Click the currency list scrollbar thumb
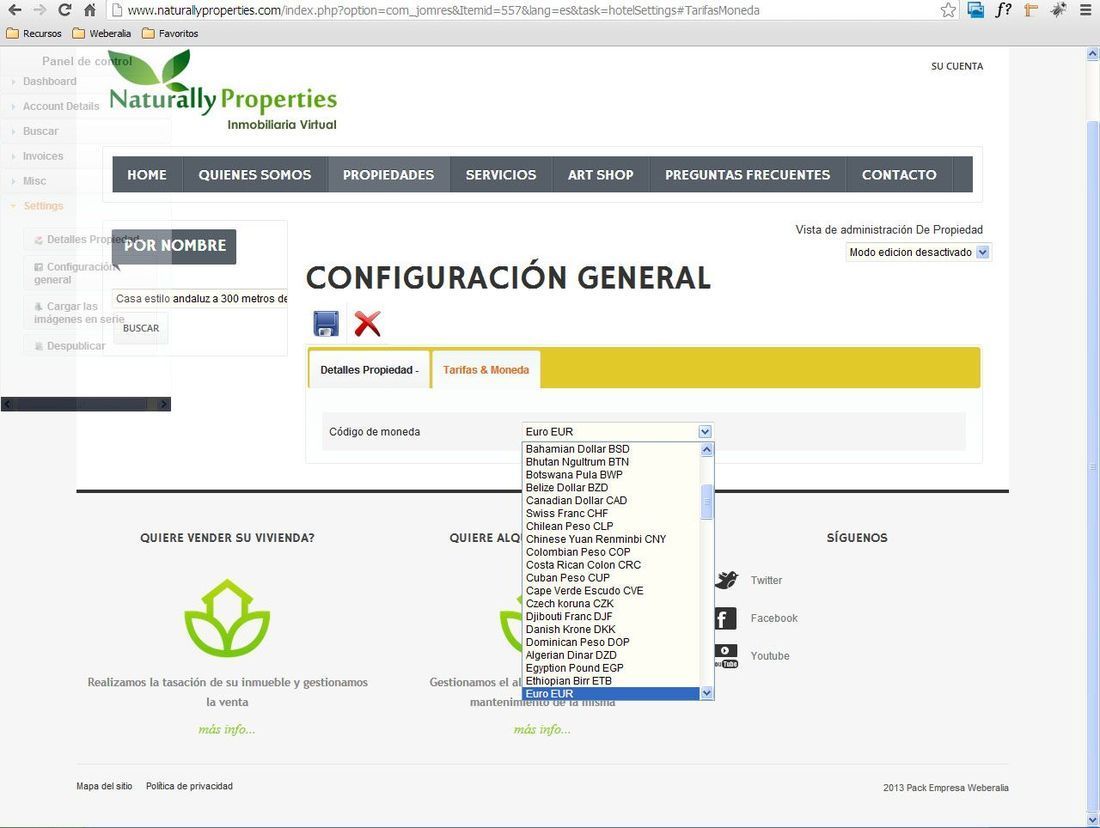Screen dimensions: 1100x828 pyautogui.click(x=706, y=502)
